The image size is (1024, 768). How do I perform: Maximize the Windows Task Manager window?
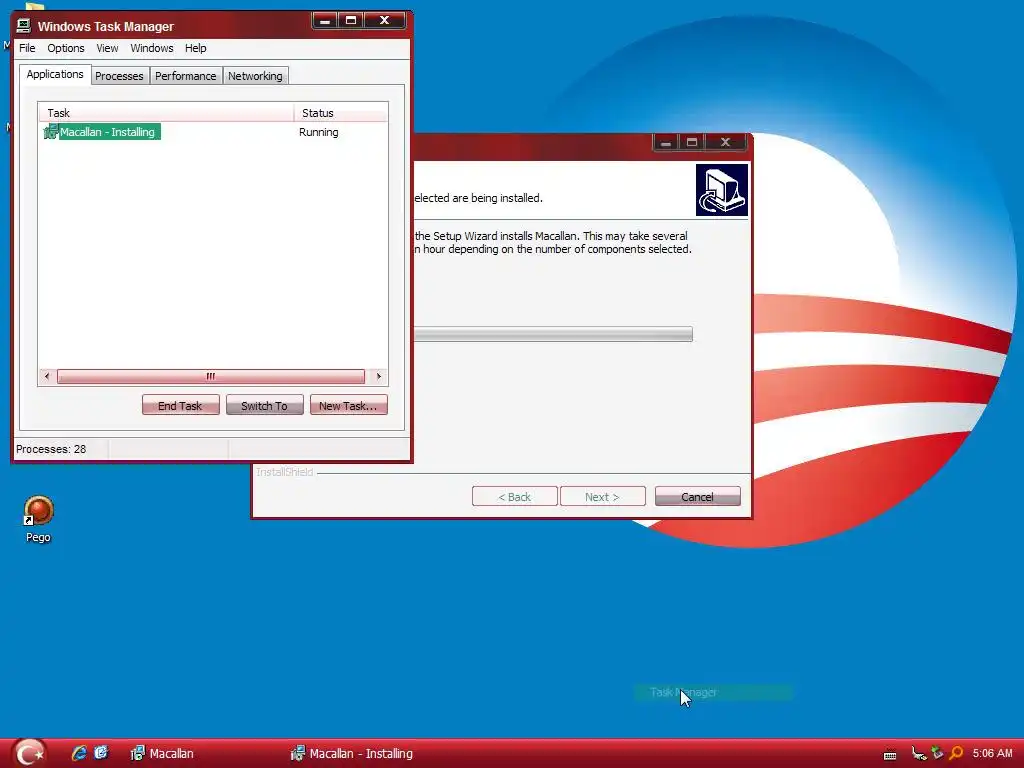(351, 21)
